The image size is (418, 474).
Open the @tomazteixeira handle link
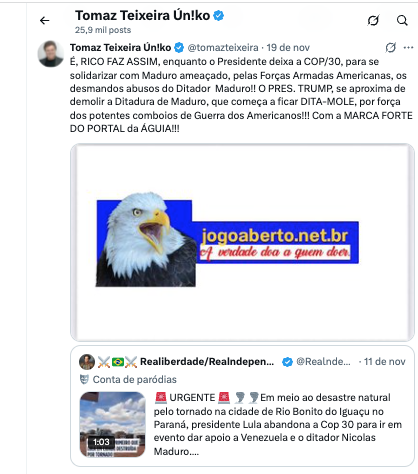tap(223, 48)
